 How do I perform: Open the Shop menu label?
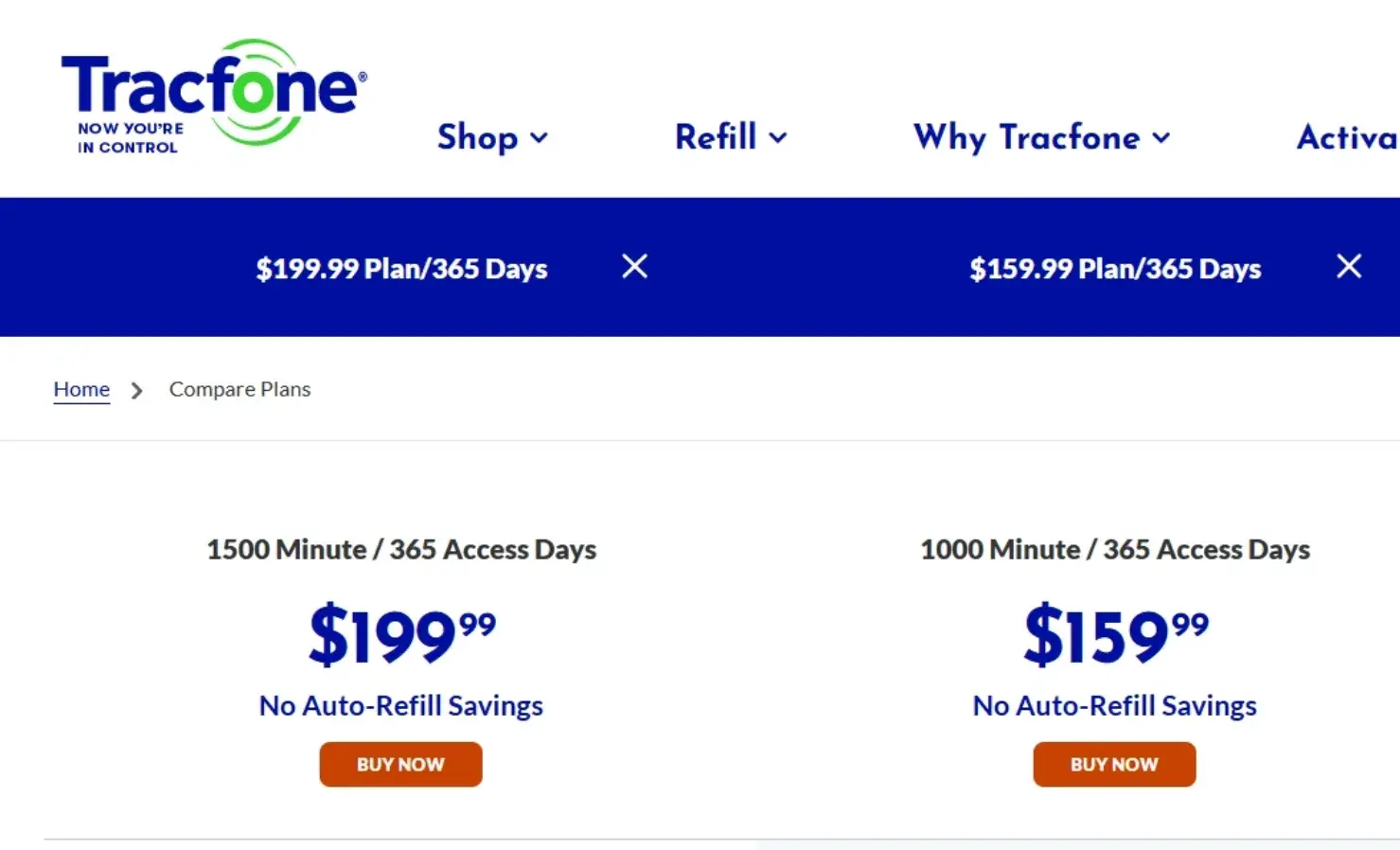point(477,137)
